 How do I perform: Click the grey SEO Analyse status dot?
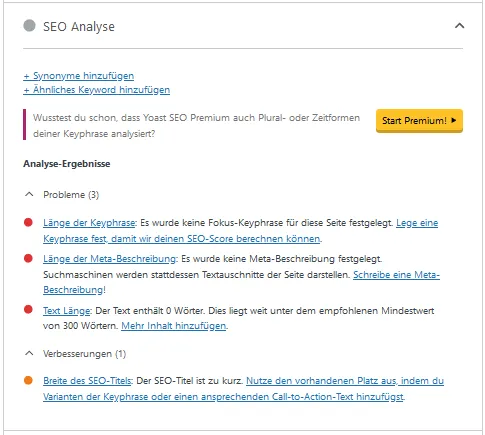[29, 26]
